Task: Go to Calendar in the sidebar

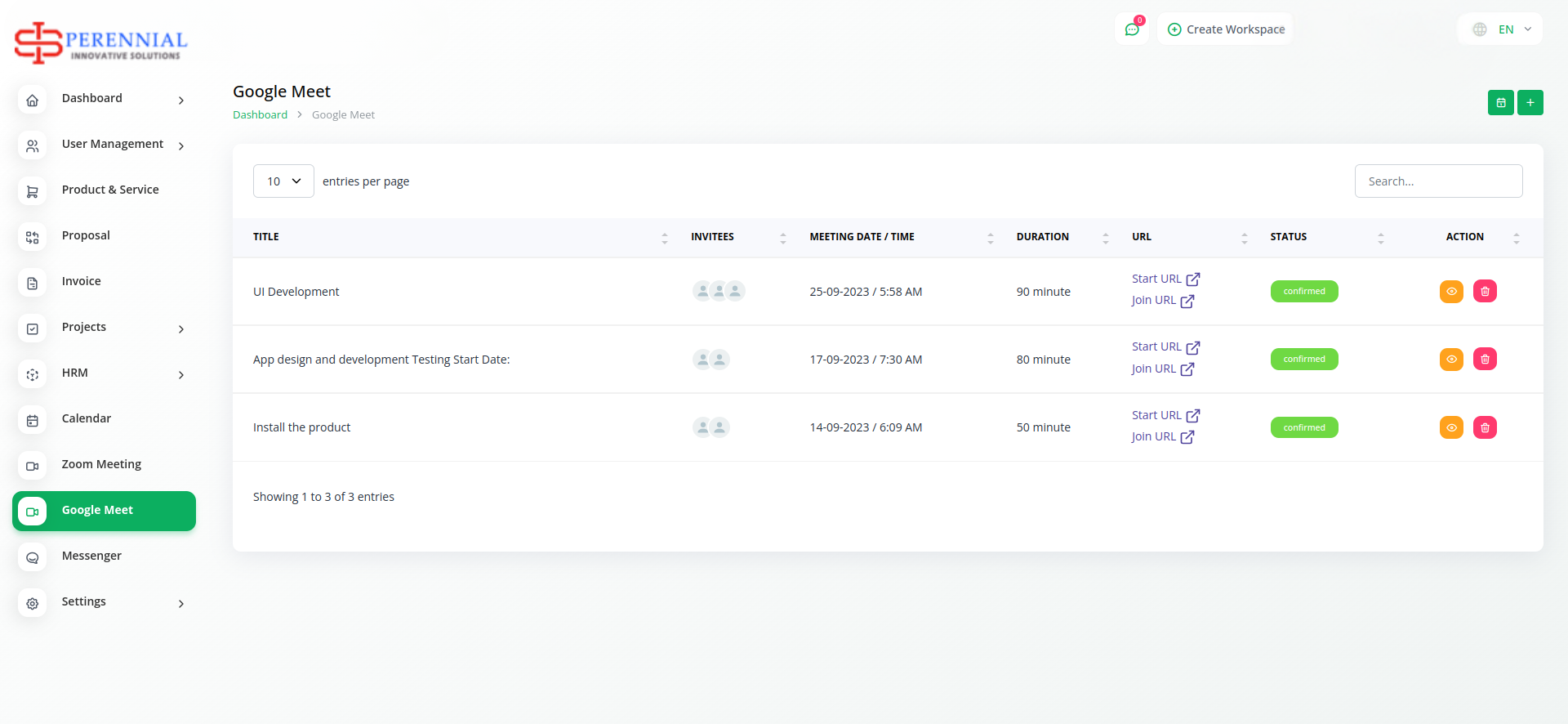Action: (x=87, y=418)
